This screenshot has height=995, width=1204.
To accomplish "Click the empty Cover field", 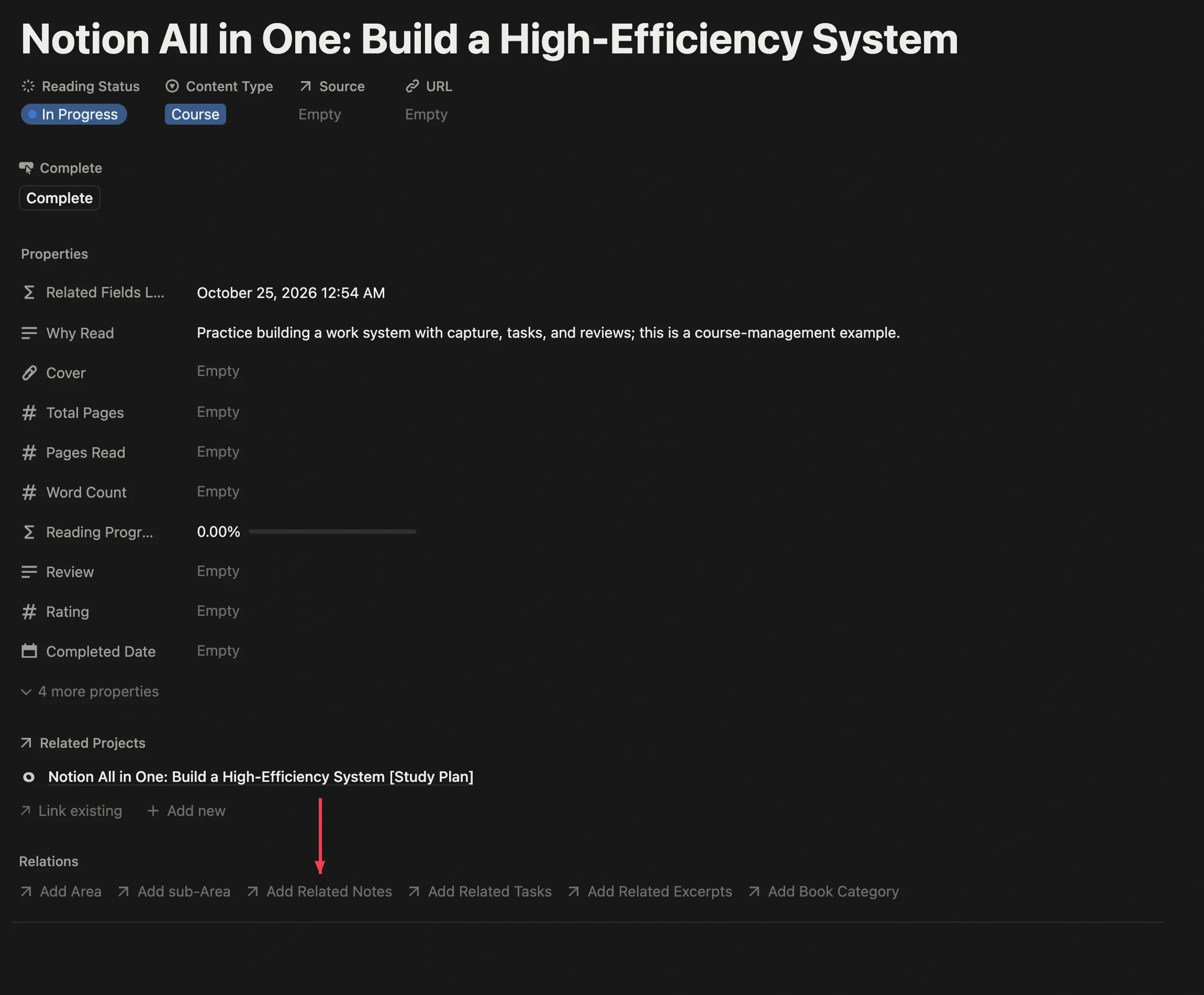I will [218, 371].
